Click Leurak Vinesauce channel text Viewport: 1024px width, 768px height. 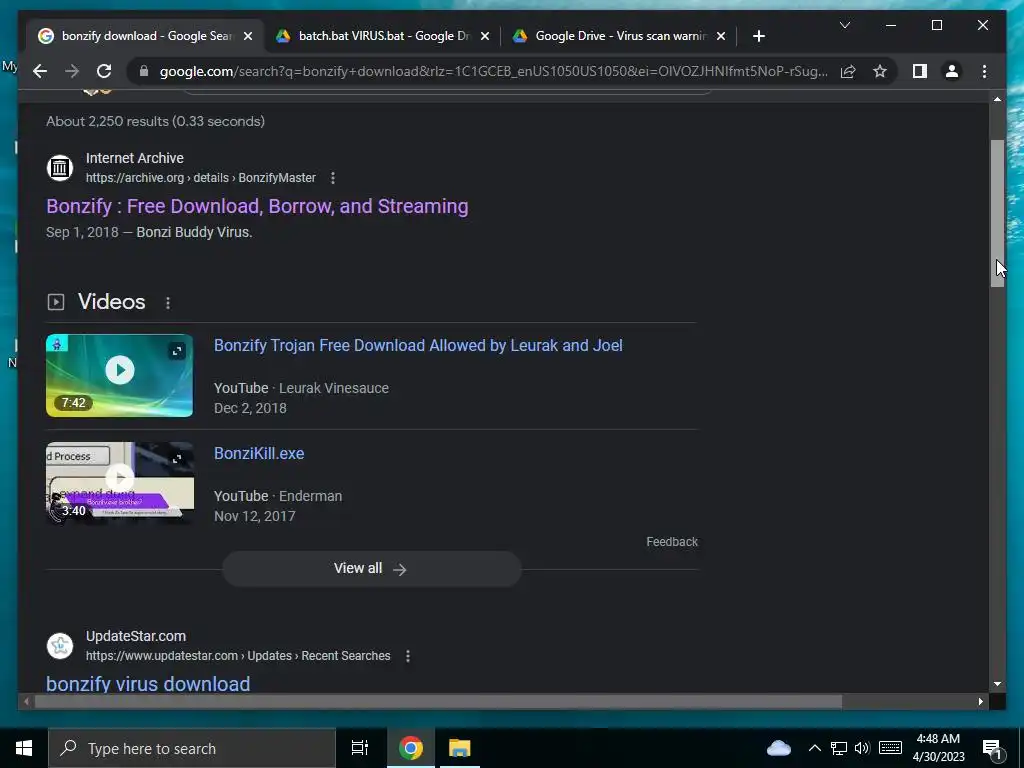(x=334, y=388)
